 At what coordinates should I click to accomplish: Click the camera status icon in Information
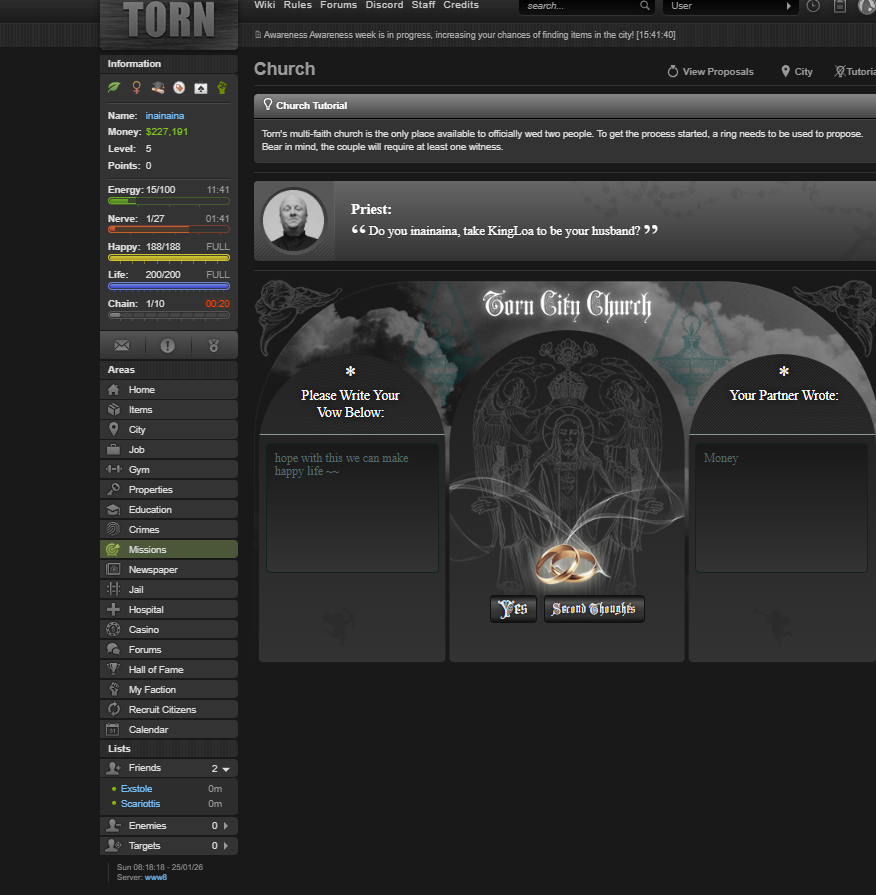tap(201, 88)
